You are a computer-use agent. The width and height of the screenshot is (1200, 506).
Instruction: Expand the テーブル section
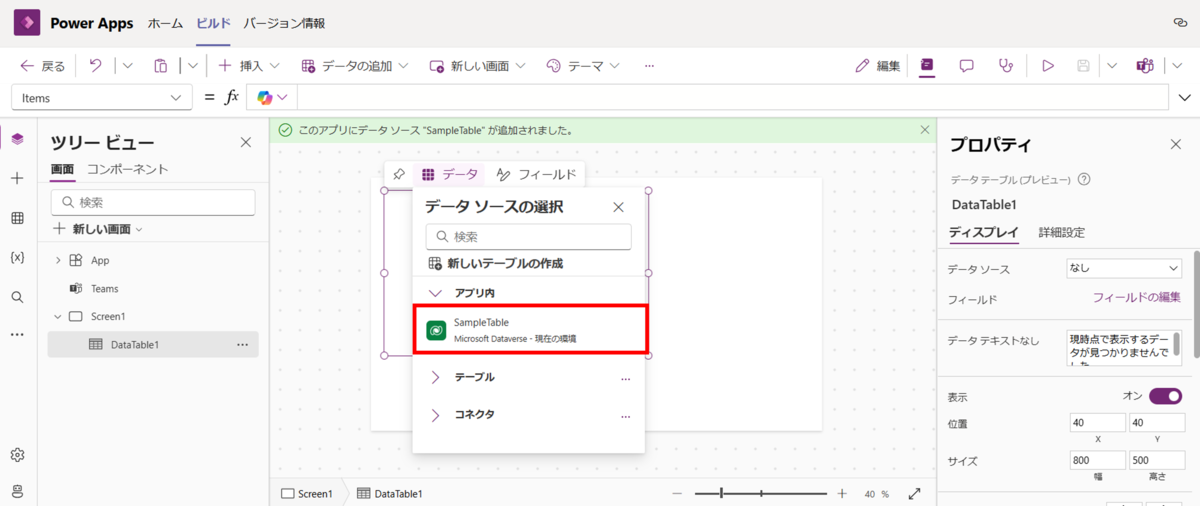(435, 377)
